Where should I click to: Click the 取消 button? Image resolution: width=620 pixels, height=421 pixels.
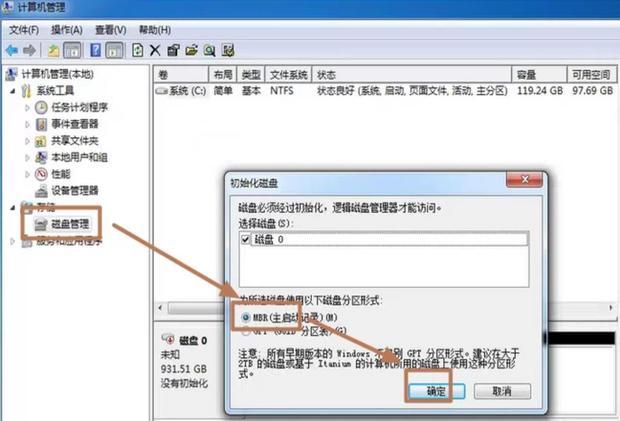pyautogui.click(x=496, y=391)
